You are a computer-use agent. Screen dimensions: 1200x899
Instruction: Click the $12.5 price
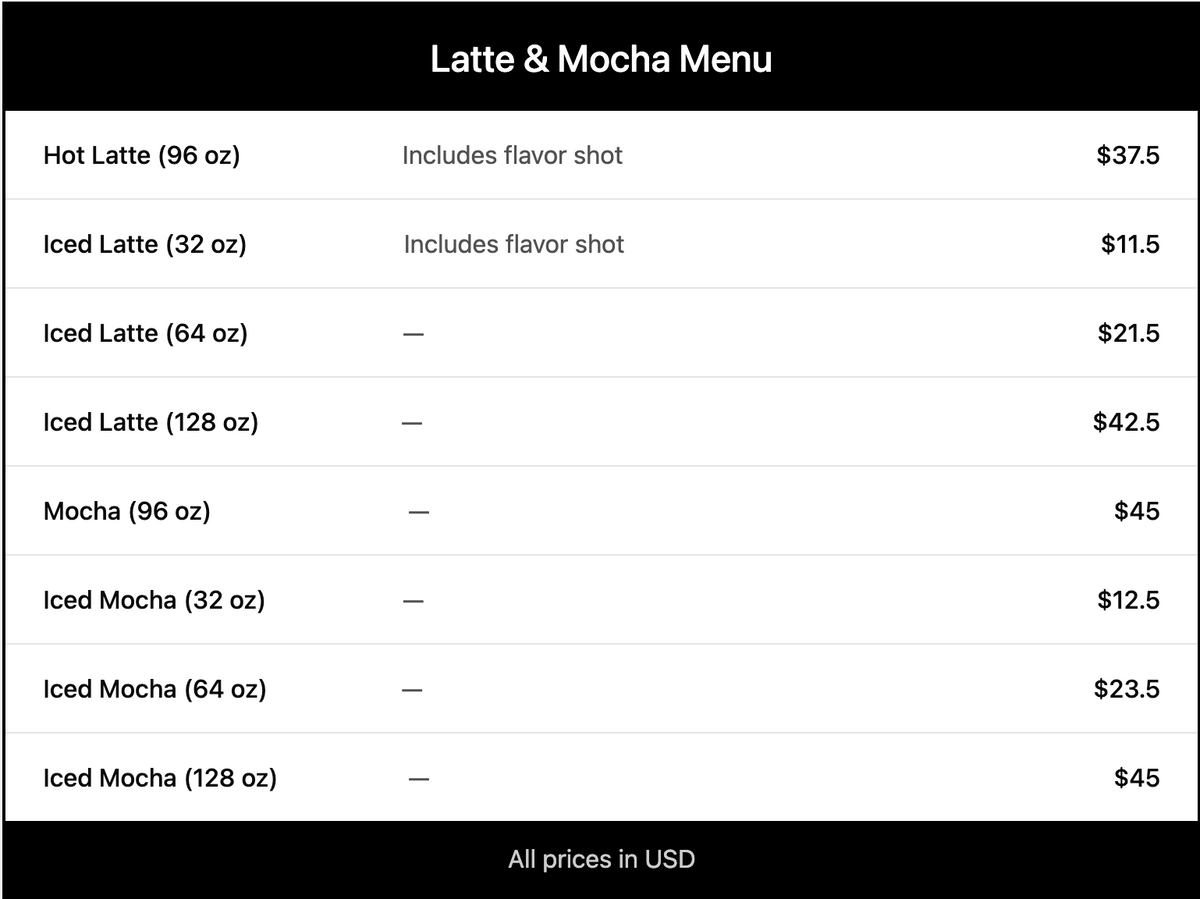pyautogui.click(x=1128, y=600)
